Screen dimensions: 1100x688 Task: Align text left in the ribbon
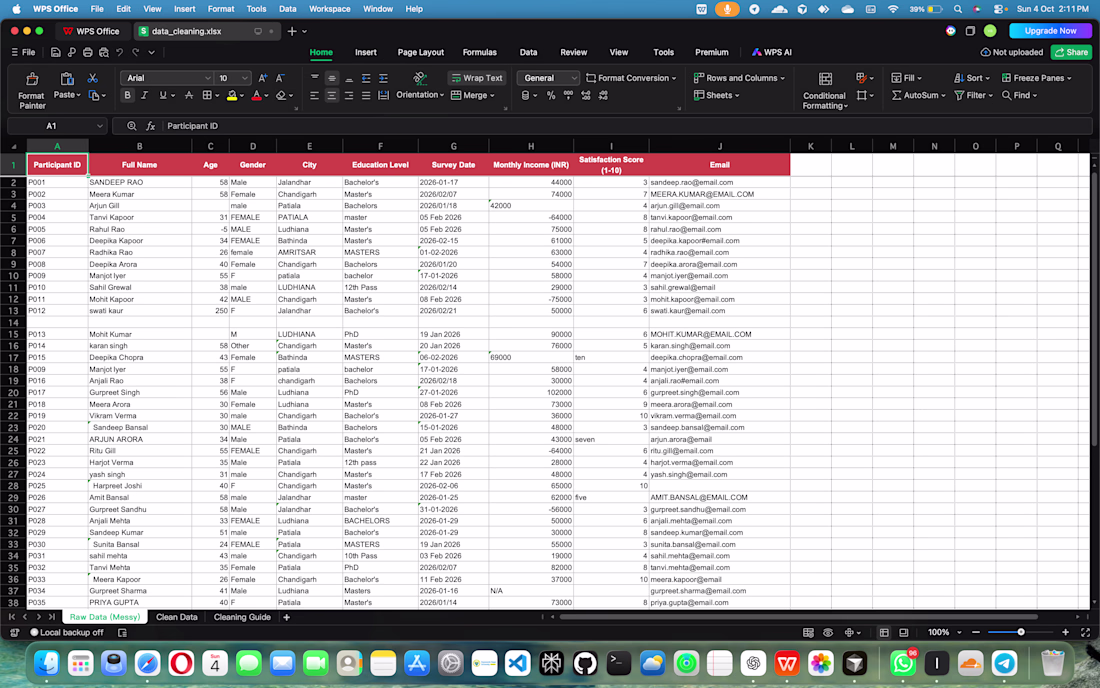click(314, 95)
